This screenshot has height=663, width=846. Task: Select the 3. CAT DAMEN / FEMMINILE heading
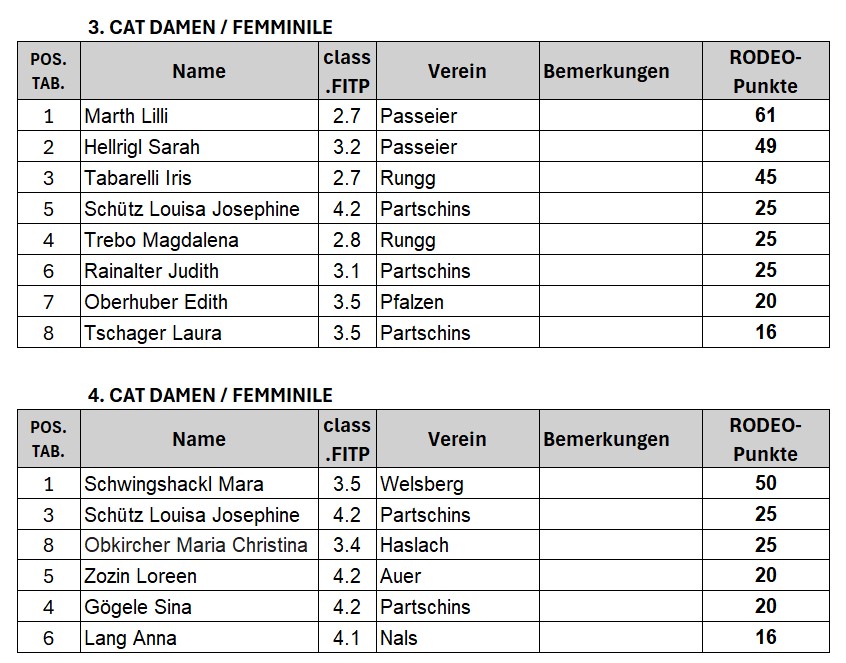click(210, 27)
